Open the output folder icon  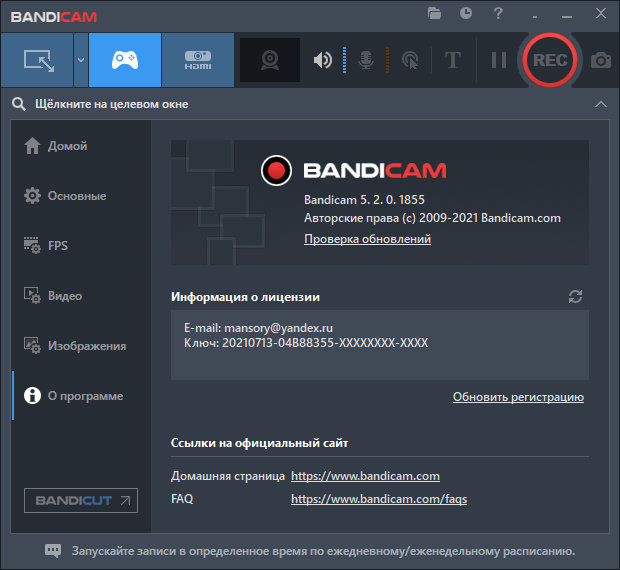434,13
